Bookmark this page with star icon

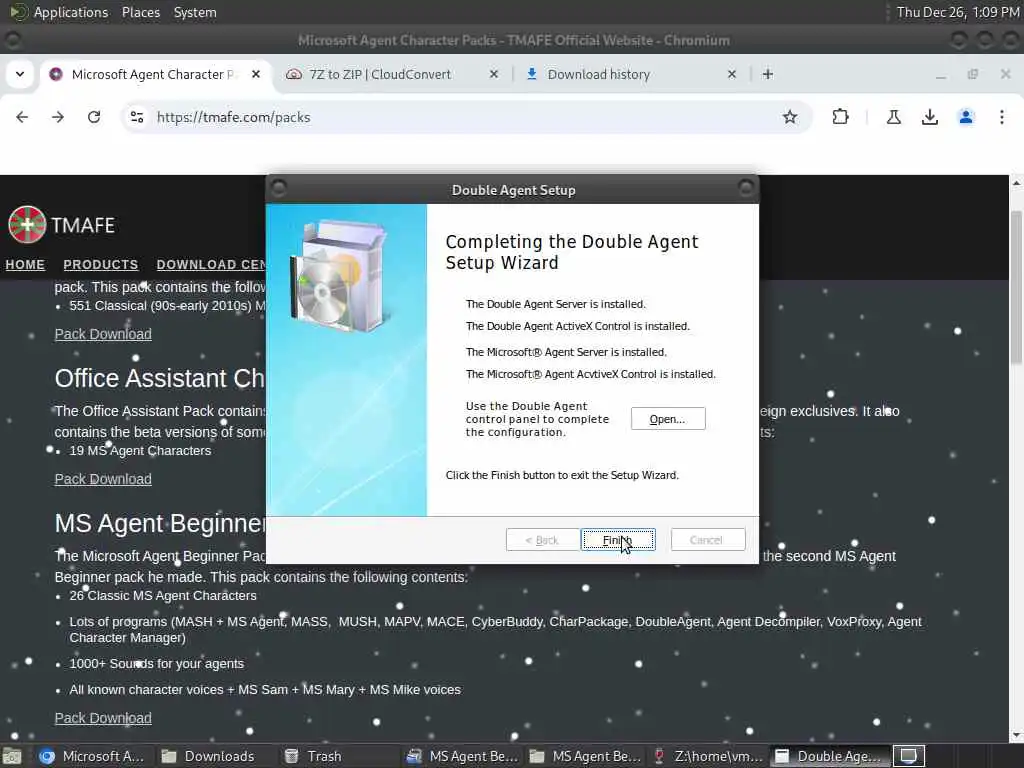coord(790,117)
